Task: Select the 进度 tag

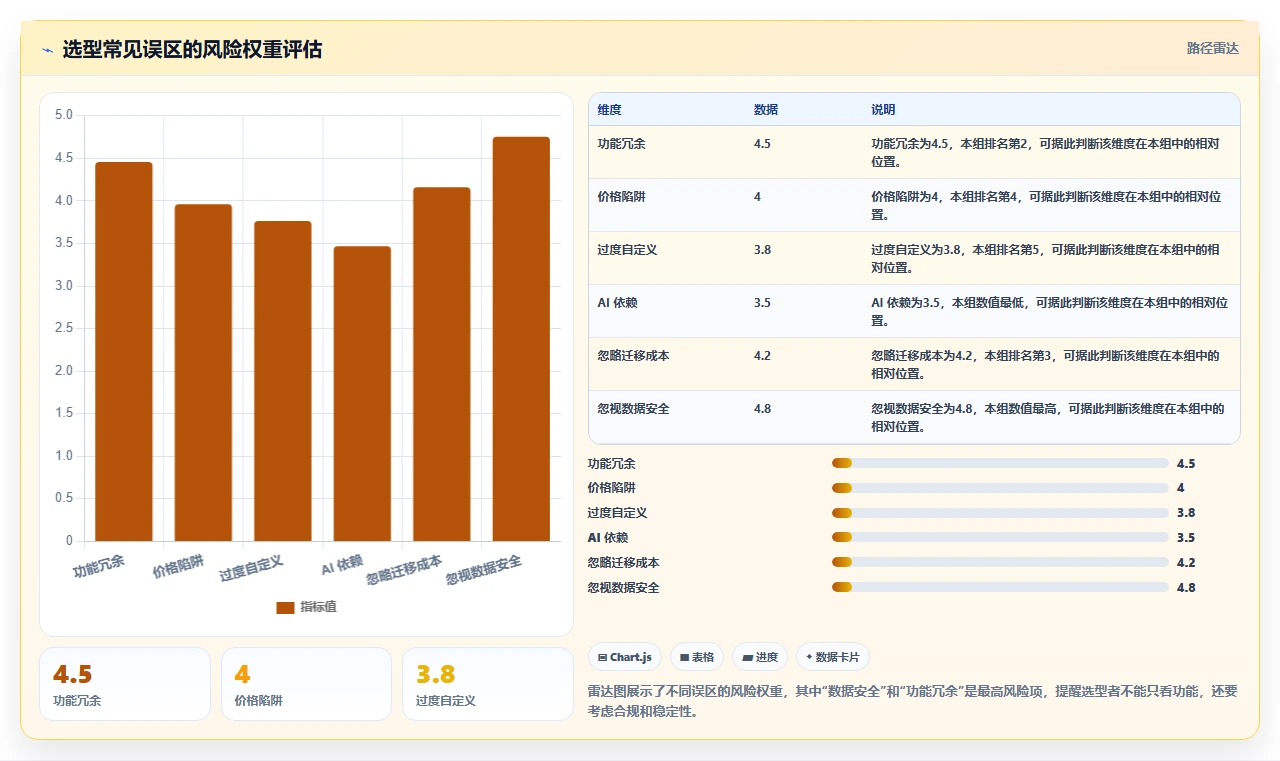Action: (x=760, y=657)
